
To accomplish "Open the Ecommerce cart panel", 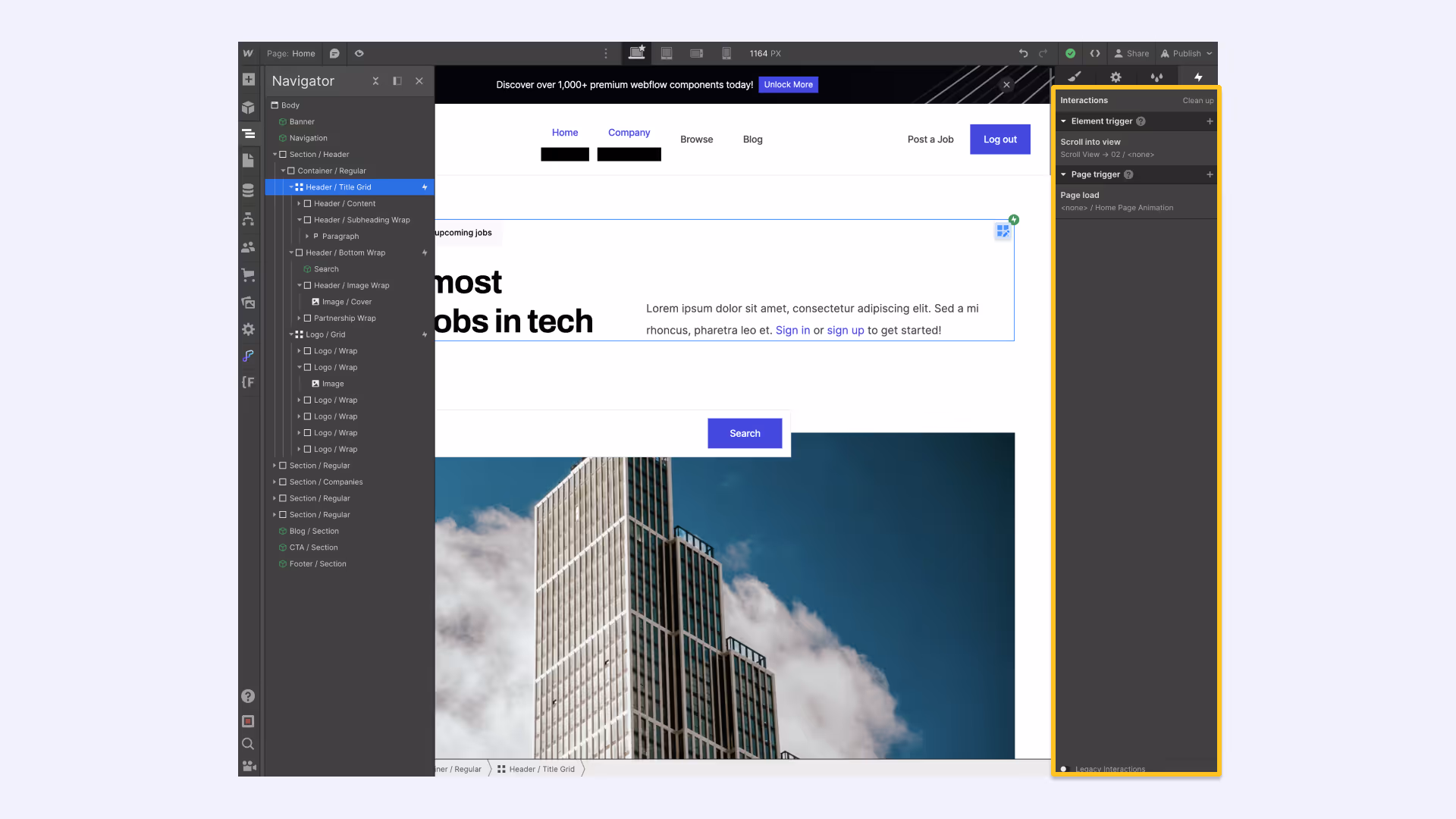I will pos(248,275).
